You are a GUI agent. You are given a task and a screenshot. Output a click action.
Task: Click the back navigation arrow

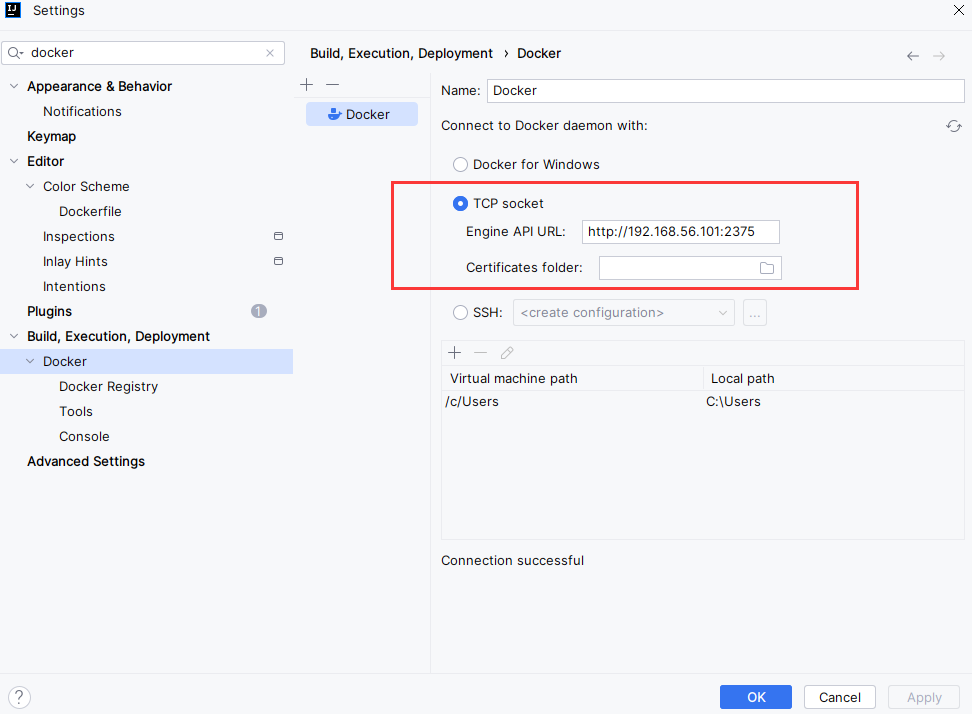913,56
